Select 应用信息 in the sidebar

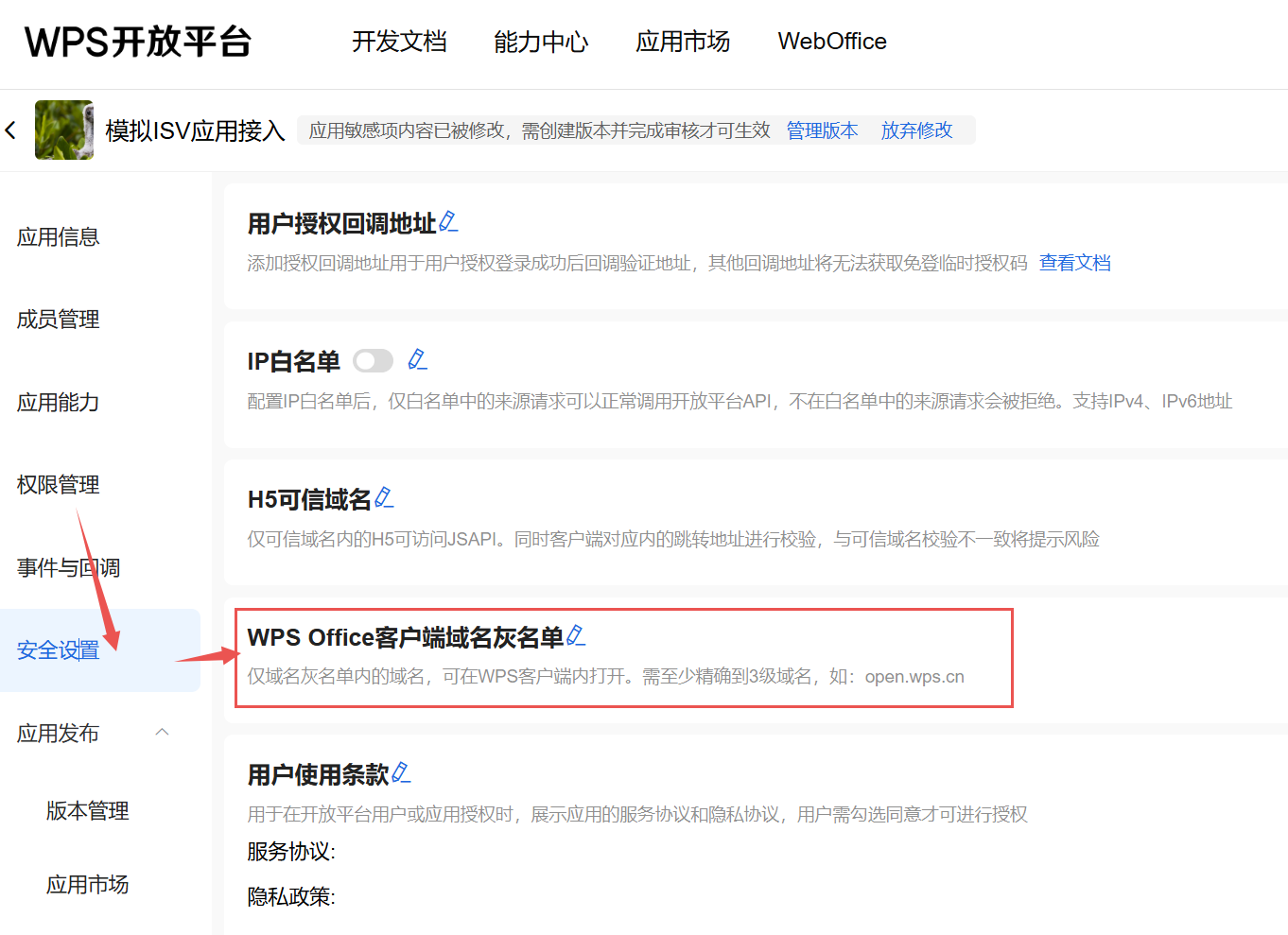point(59,237)
